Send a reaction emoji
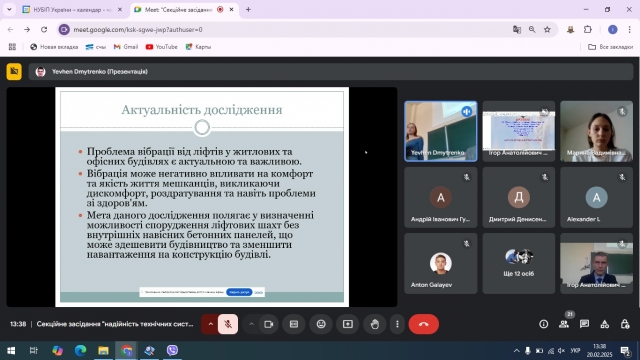This screenshot has height=360, width=640. click(321, 324)
